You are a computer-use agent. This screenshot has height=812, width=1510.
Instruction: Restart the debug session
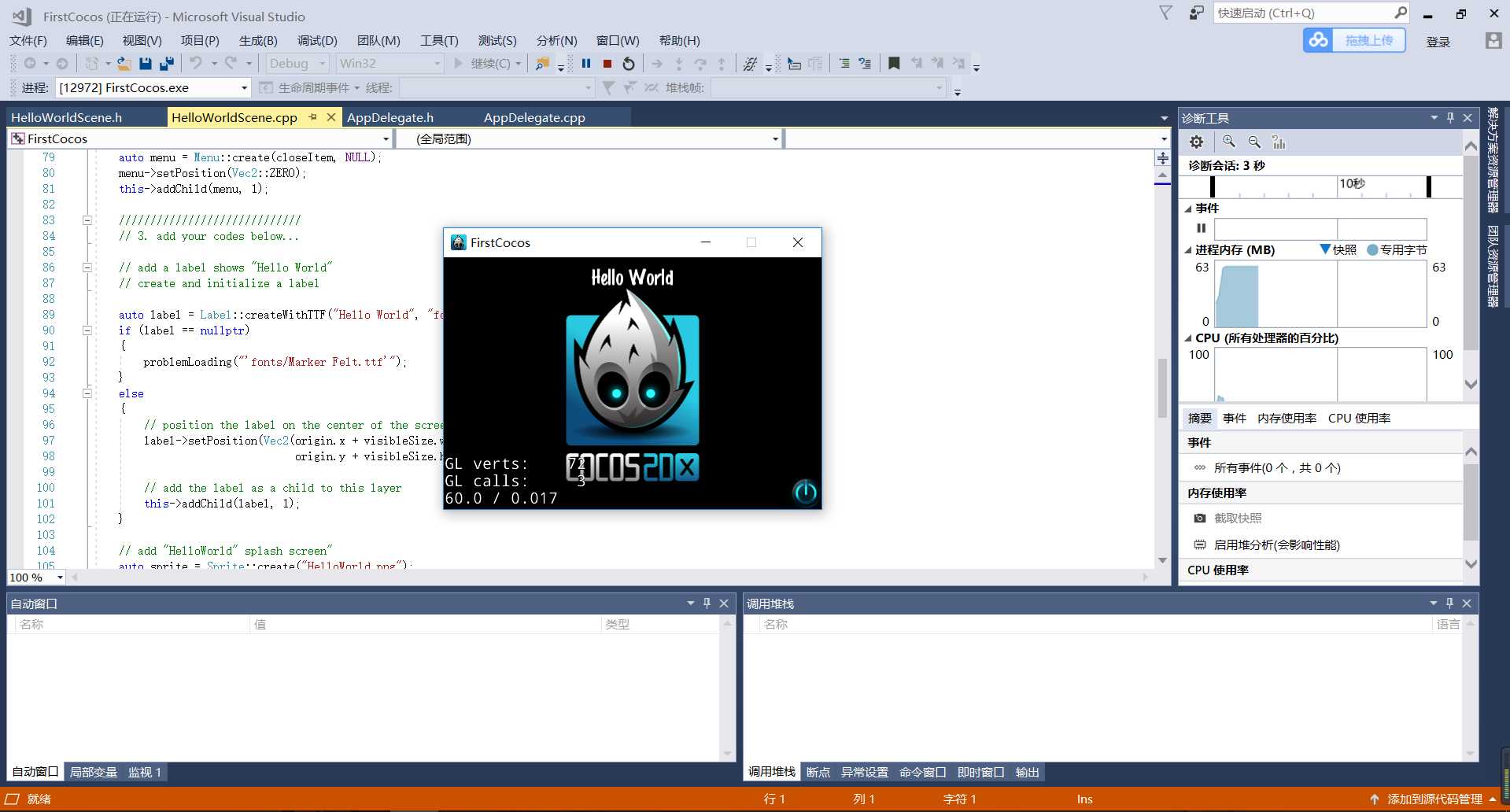(x=629, y=64)
